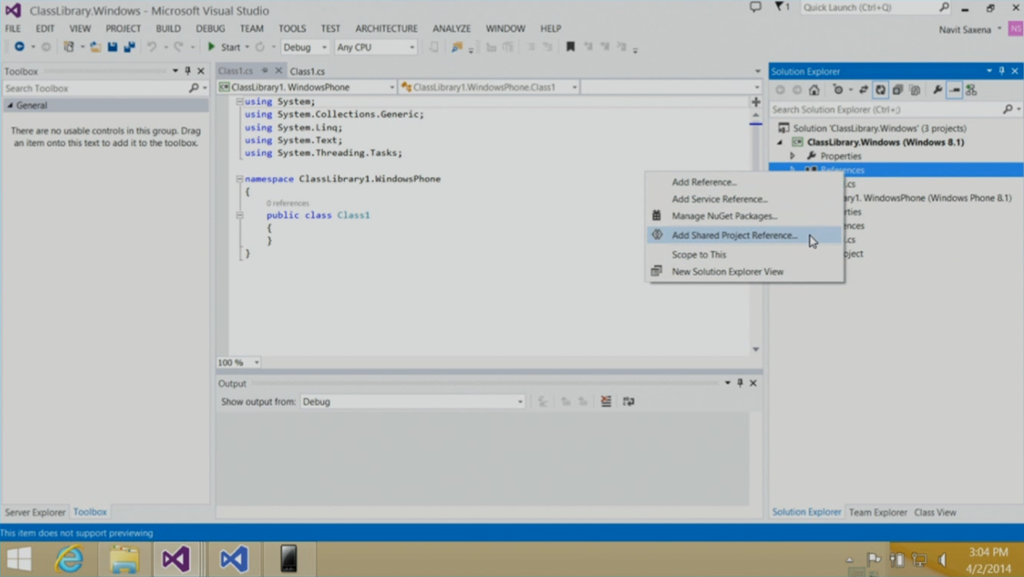Select the Solution 'ClassLibrary.Windows' root node
The width and height of the screenshot is (1024, 577).
[879, 128]
